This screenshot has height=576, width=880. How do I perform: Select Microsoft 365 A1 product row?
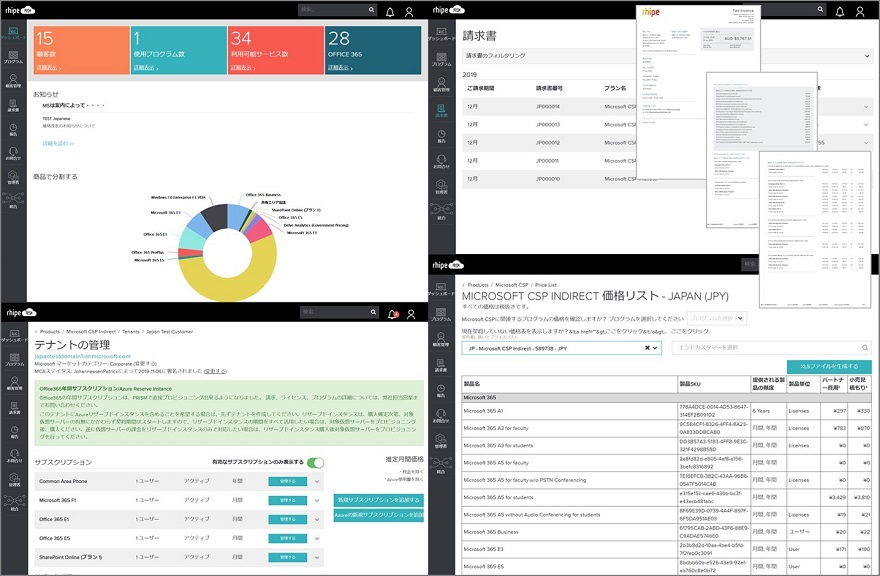666,411
